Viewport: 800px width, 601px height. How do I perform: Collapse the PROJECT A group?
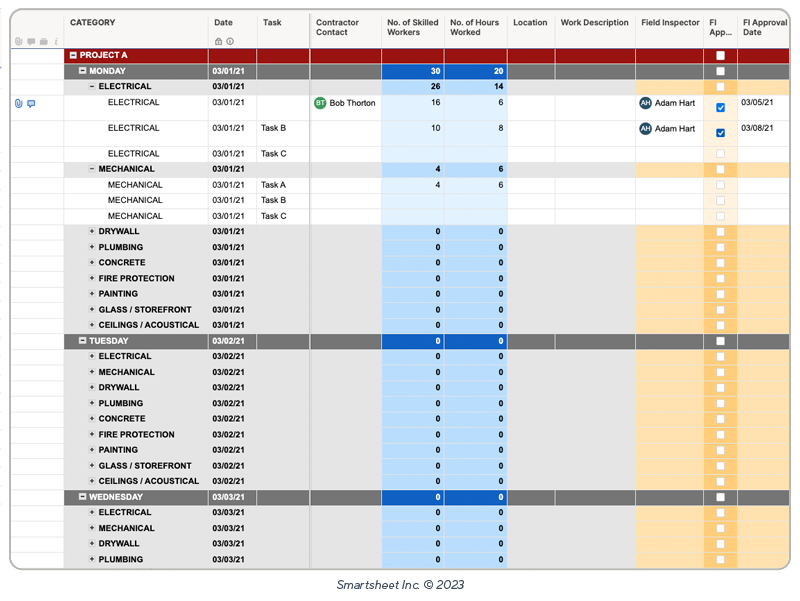pyautogui.click(x=73, y=56)
